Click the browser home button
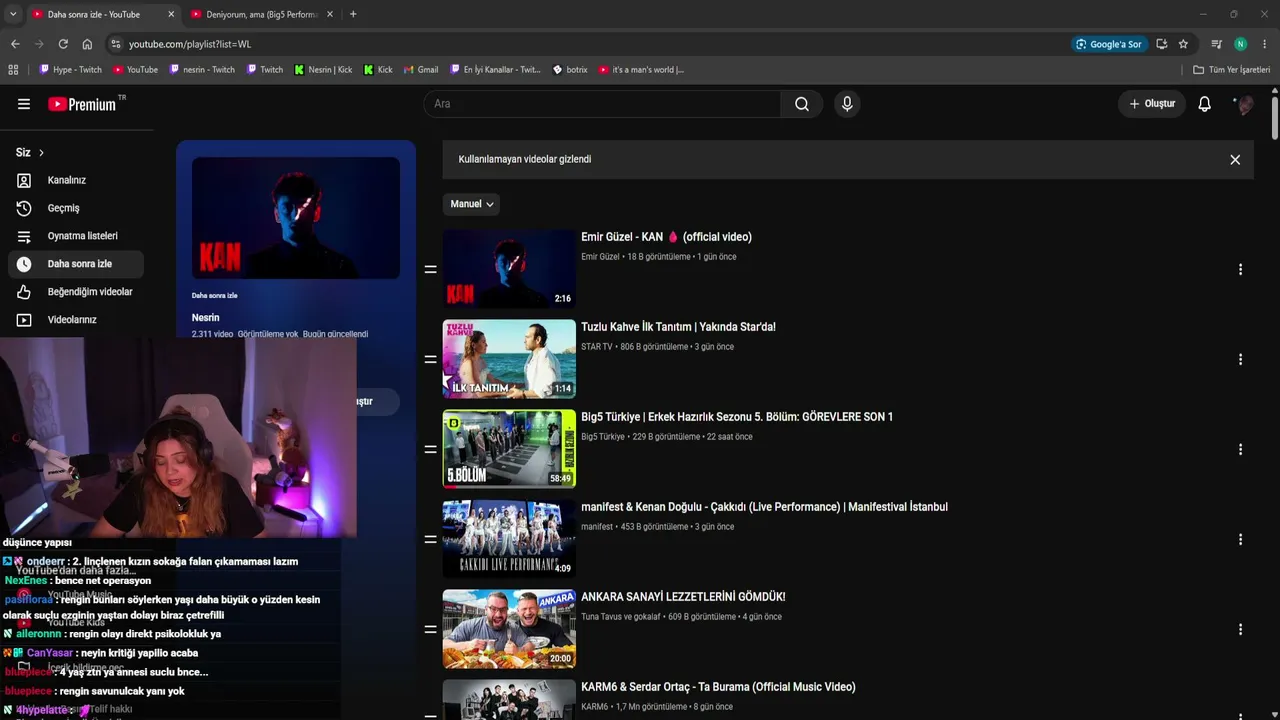Image resolution: width=1280 pixels, height=720 pixels. tap(87, 44)
